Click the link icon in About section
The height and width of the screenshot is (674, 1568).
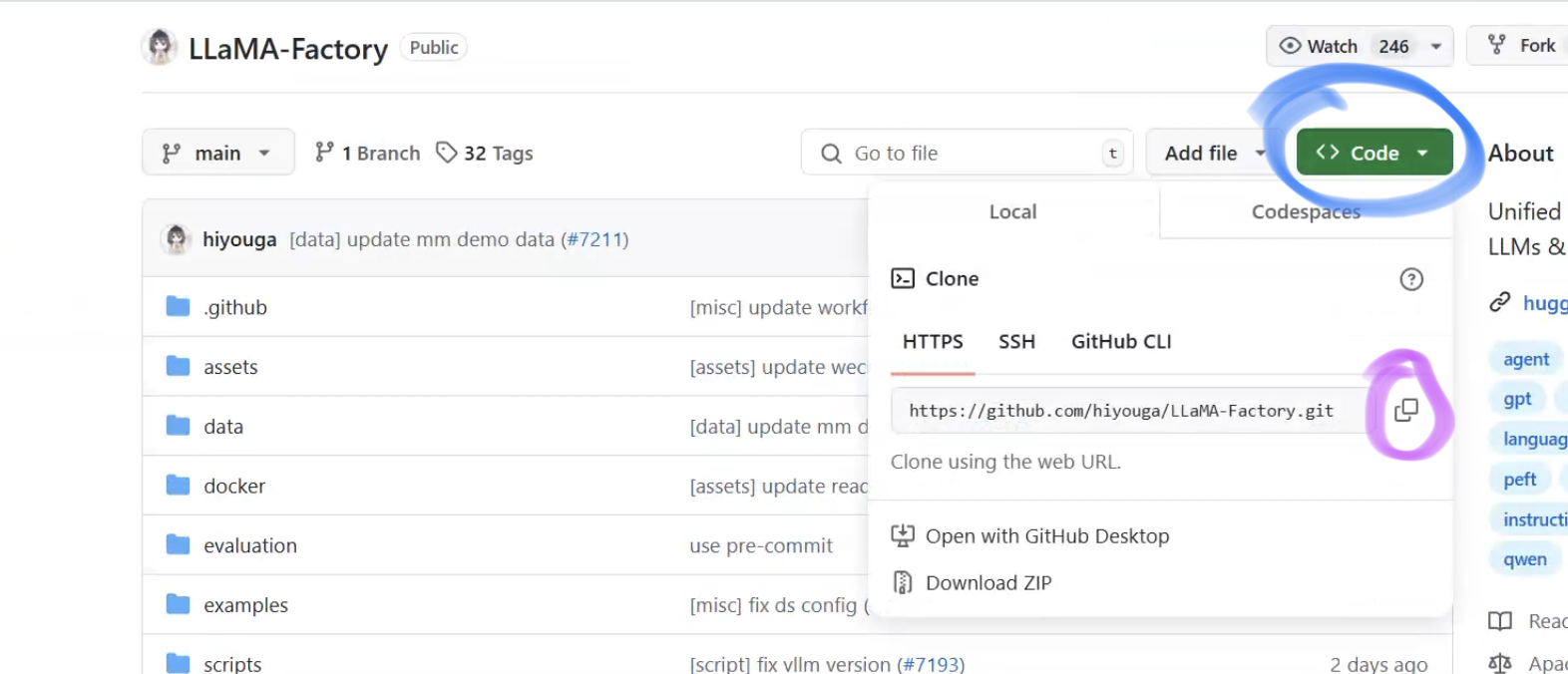coord(1500,302)
